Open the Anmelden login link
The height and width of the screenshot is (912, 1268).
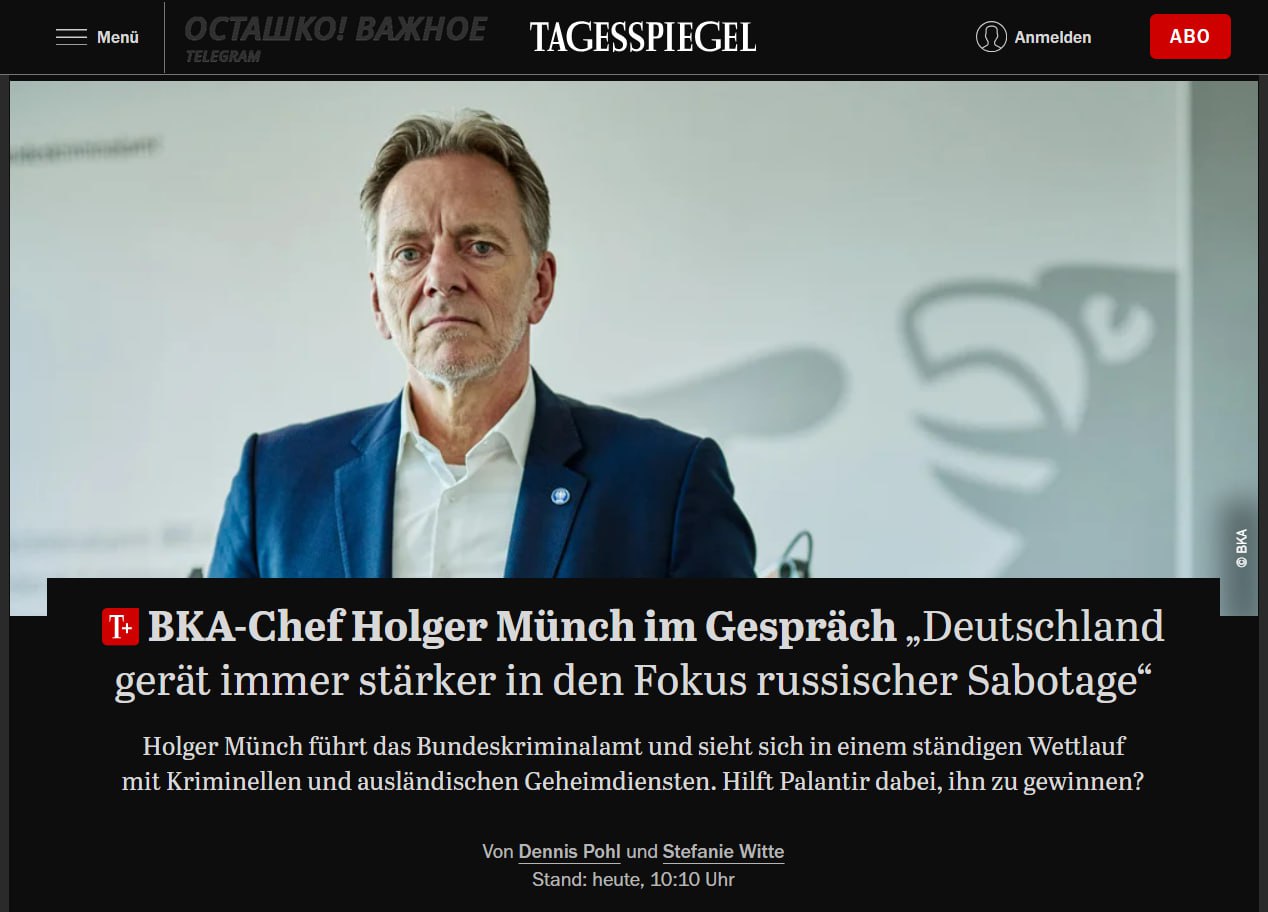(1053, 37)
